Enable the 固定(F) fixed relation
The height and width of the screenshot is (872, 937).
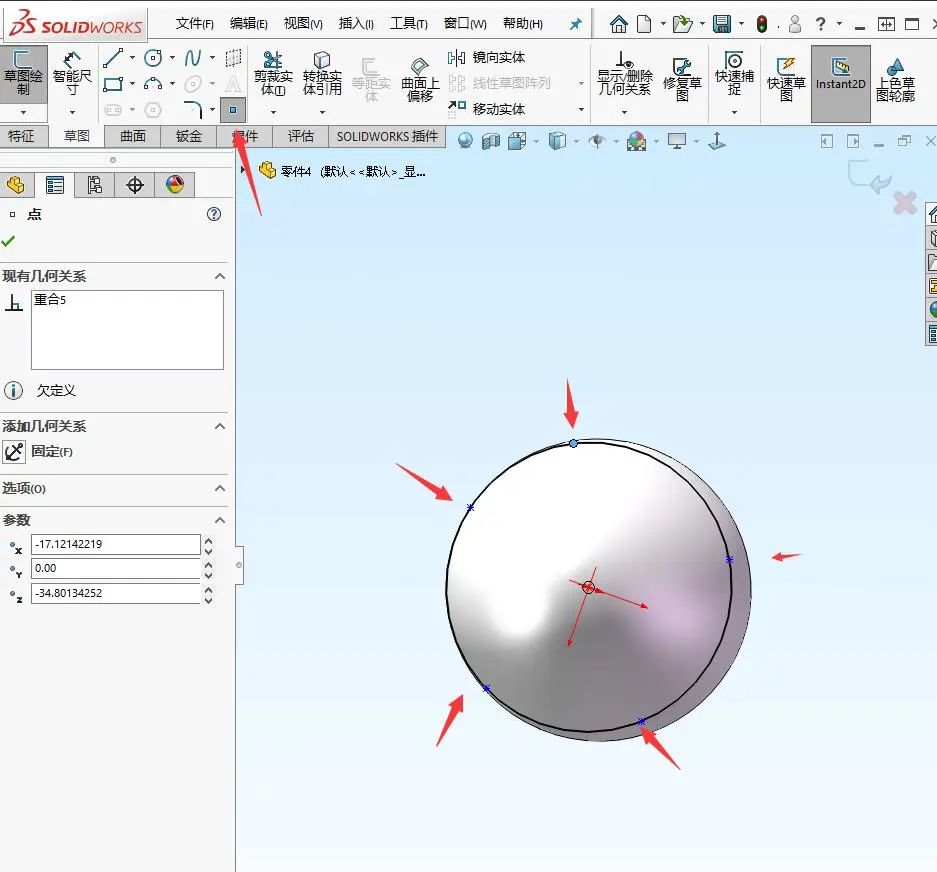(x=13, y=450)
